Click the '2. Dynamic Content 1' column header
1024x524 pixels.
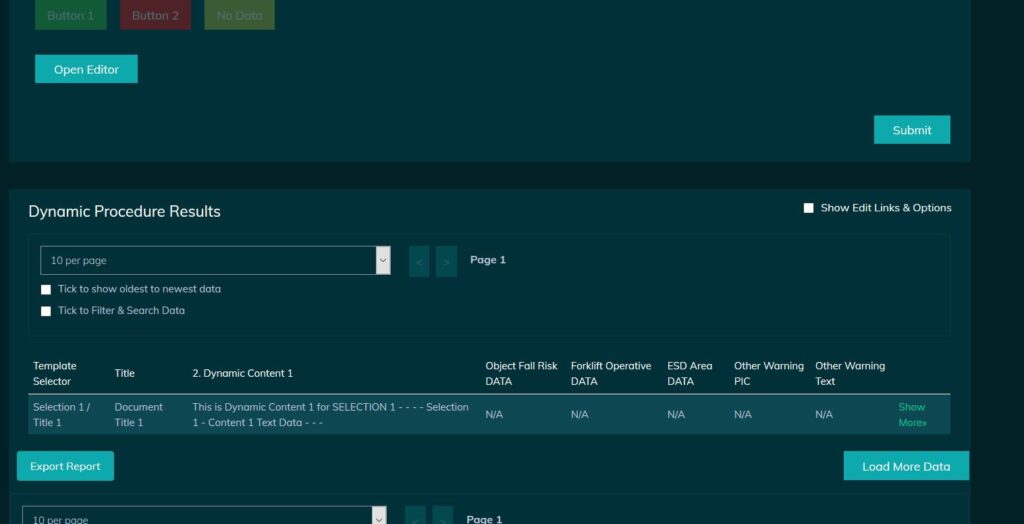[x=242, y=373]
